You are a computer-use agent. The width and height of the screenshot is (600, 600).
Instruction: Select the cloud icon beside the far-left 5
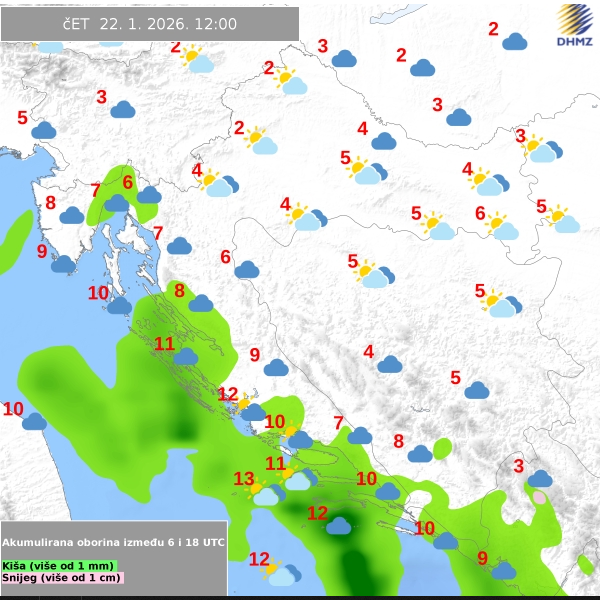(43, 130)
